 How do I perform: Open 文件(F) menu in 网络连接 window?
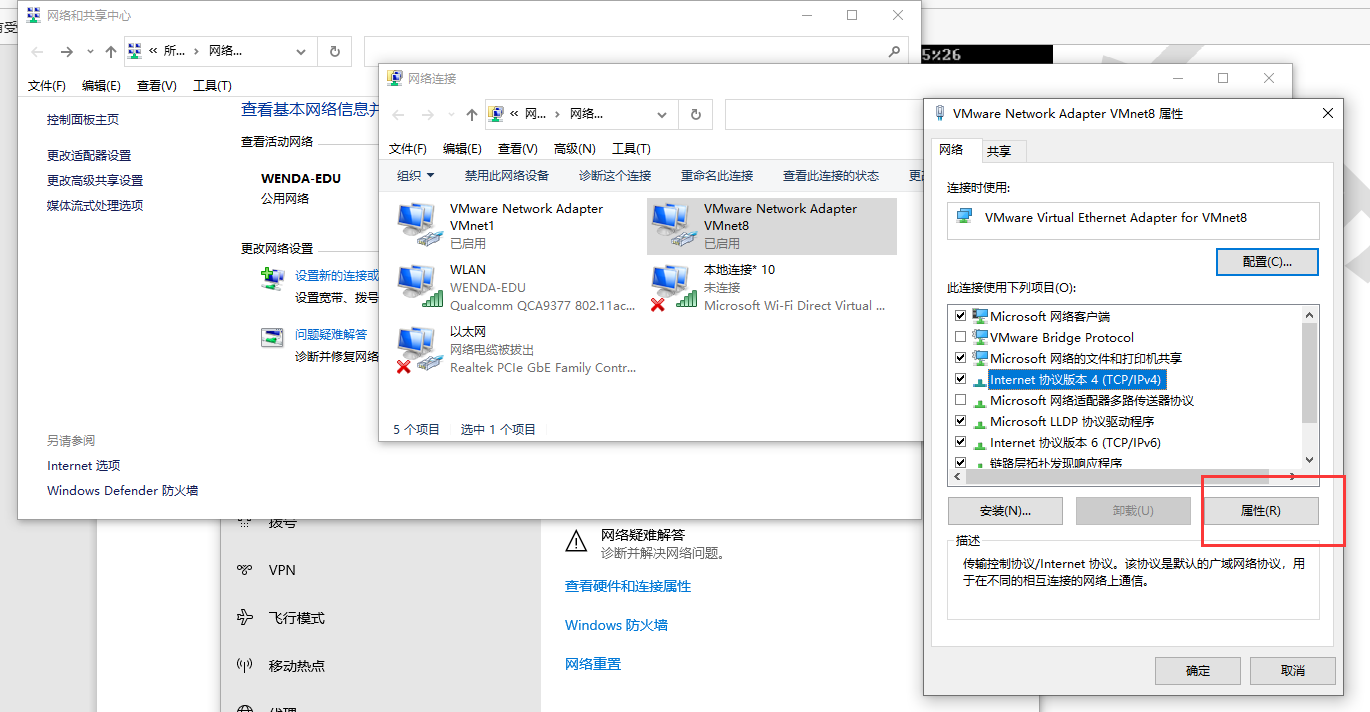(x=408, y=149)
